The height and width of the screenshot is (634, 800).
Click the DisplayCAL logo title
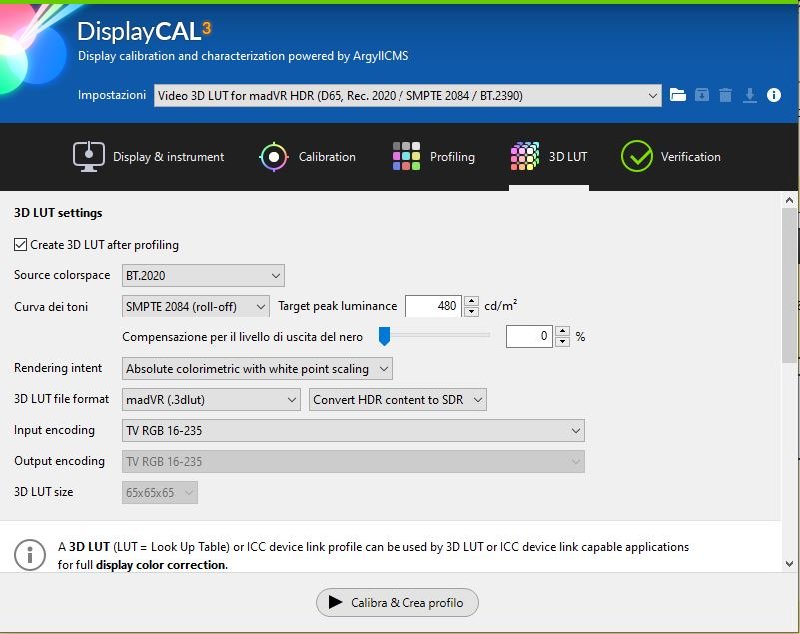144,32
